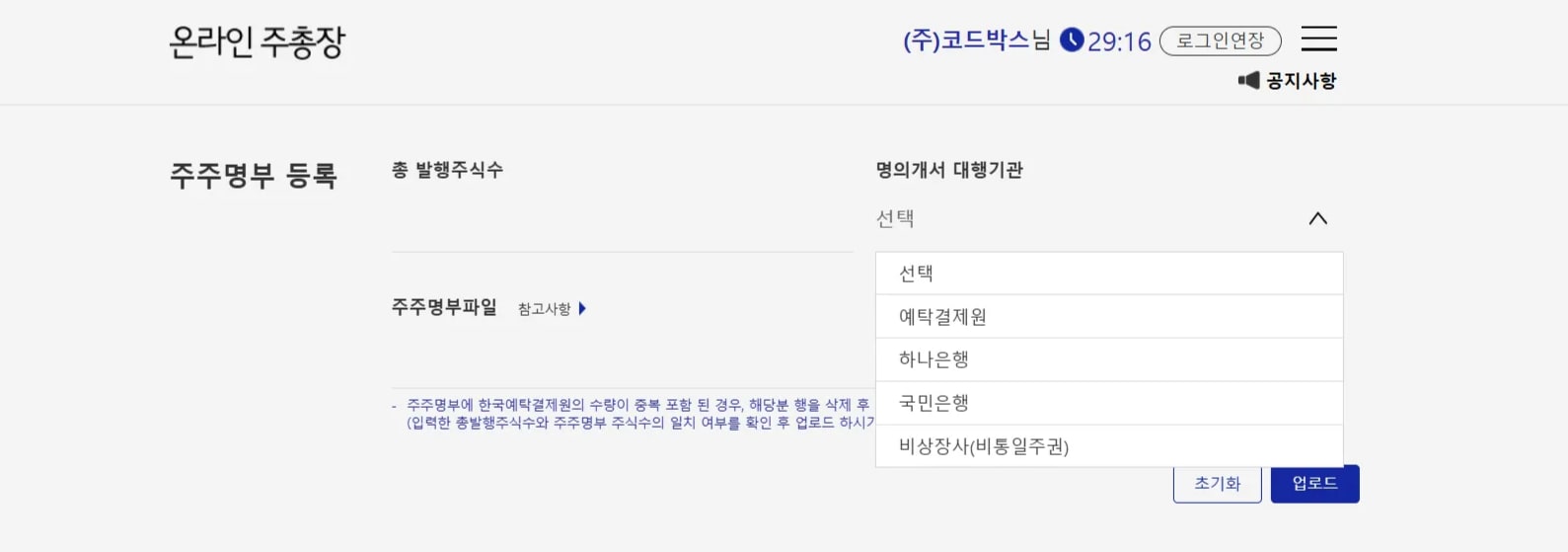This screenshot has height=552, width=1568.
Task: Click the clock icon beside session timer
Action: click(x=1072, y=39)
